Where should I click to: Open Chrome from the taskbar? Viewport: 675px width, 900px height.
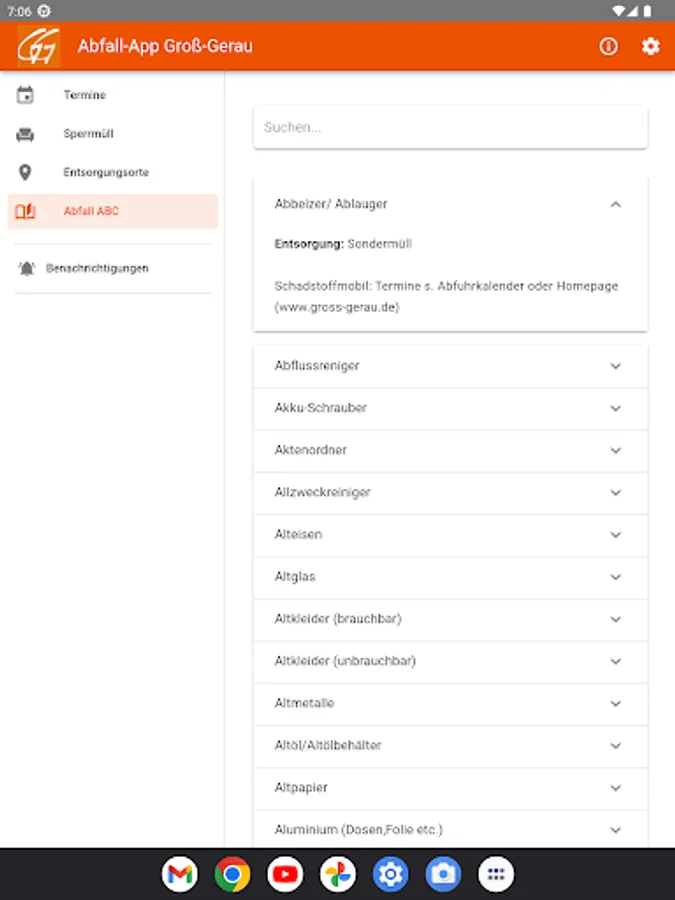click(232, 875)
